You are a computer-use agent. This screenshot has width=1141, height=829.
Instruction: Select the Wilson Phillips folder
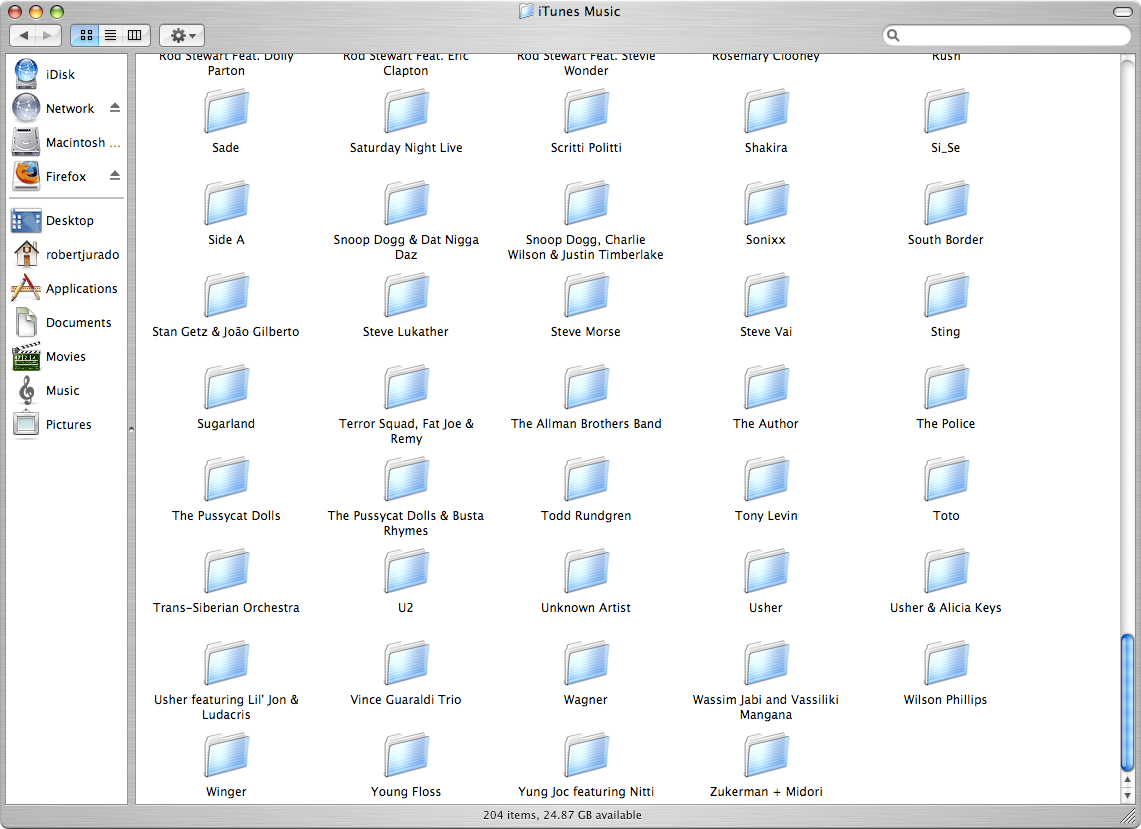(x=946, y=664)
